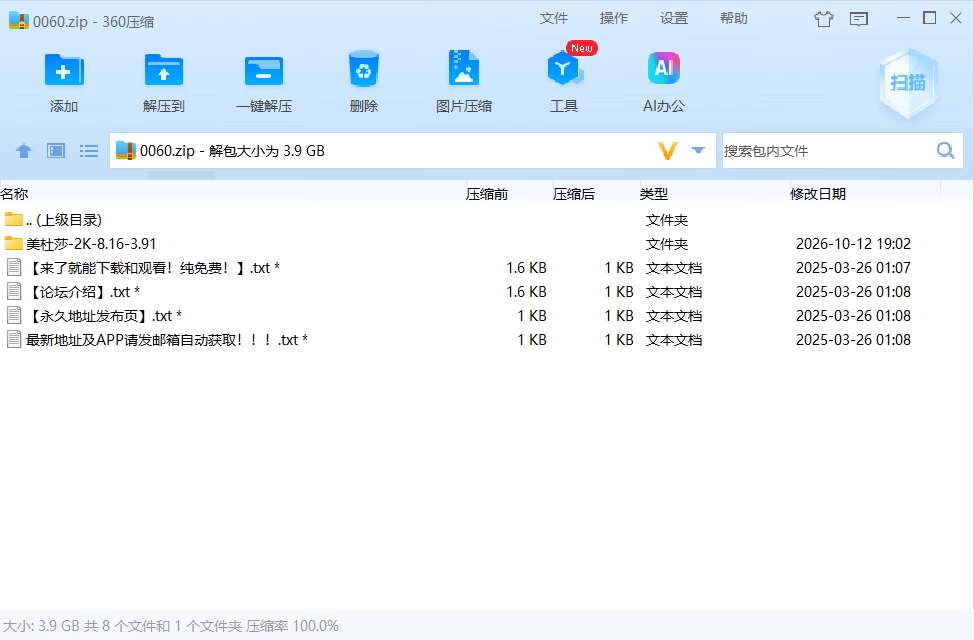The height and width of the screenshot is (640, 974).
Task: Switch to the thumbnail view icon
Action: [56, 150]
